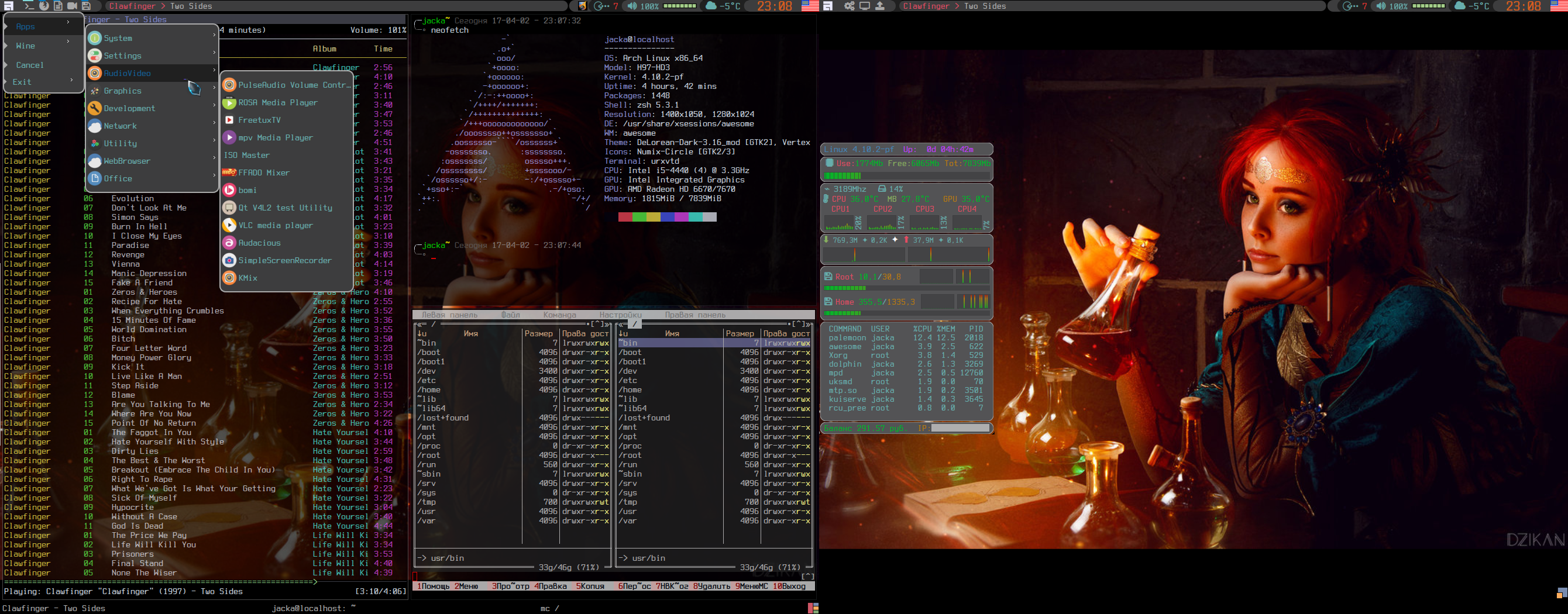Screen dimensions: 1568x614
Task: Launch the Firefox browser icon in top panel
Action: click(x=44, y=5)
